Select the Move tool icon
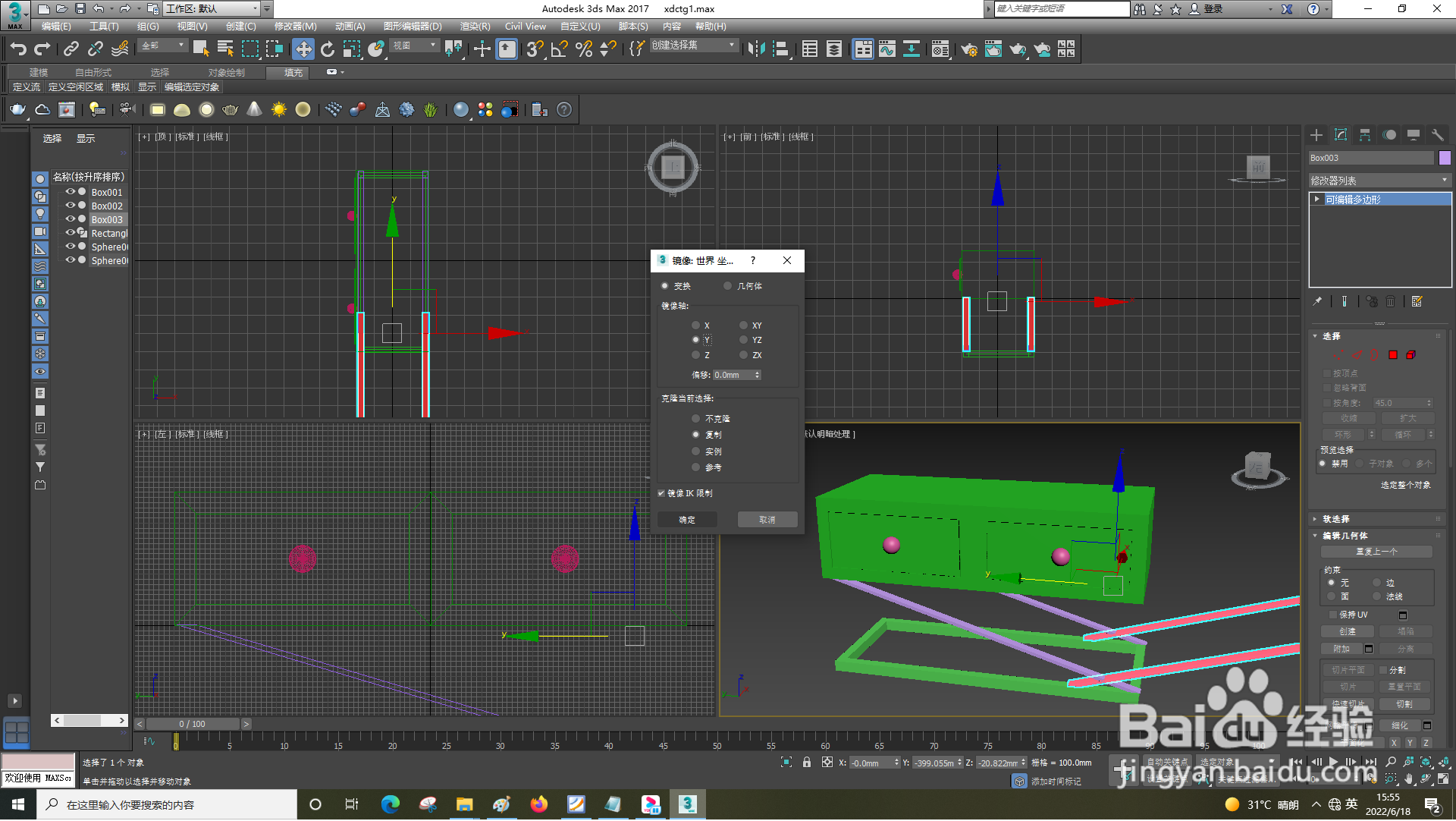The width and height of the screenshot is (1456, 821). coord(303,49)
